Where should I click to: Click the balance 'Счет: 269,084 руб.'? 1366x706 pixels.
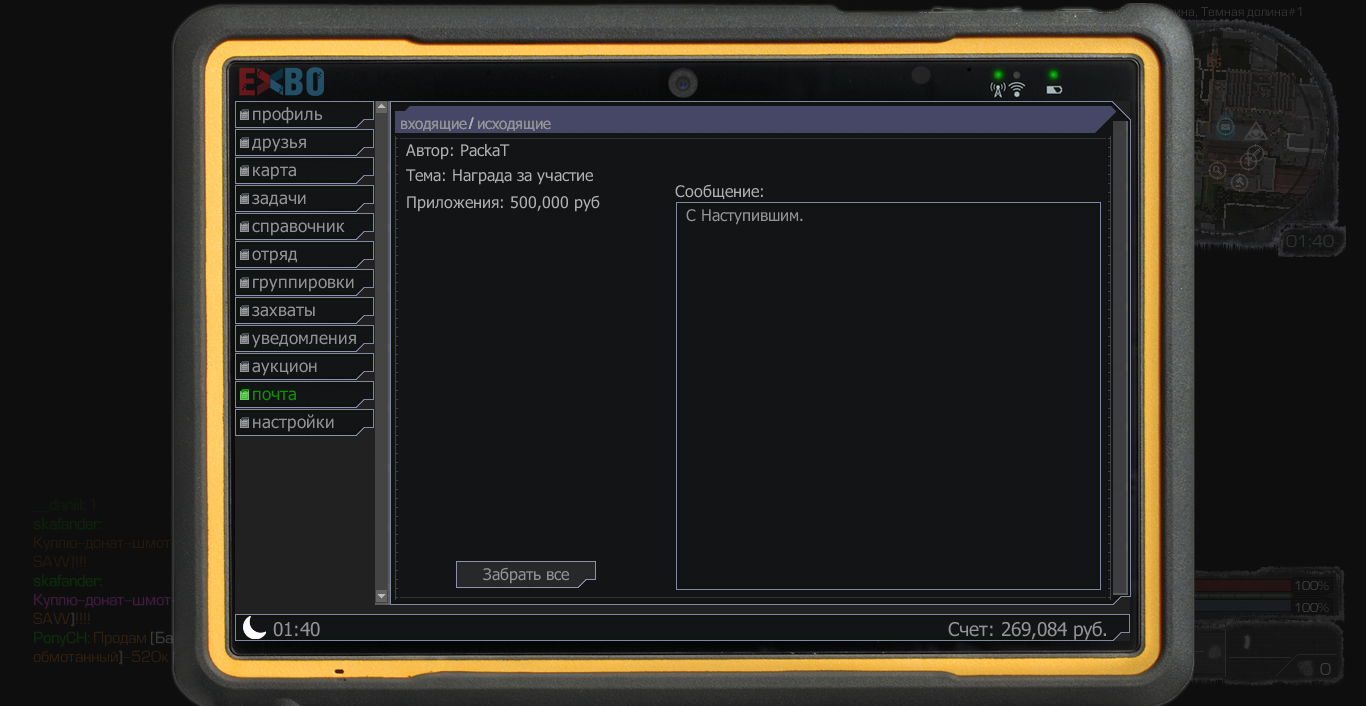click(1027, 629)
